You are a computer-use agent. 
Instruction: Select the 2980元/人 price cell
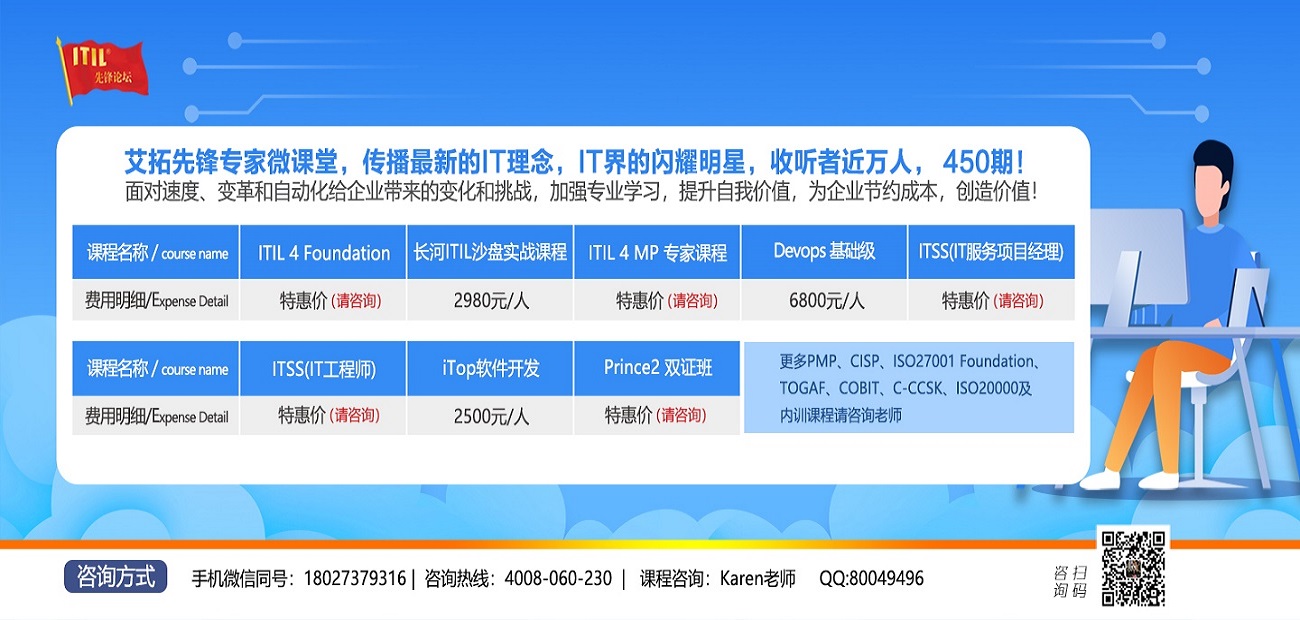pos(491,300)
